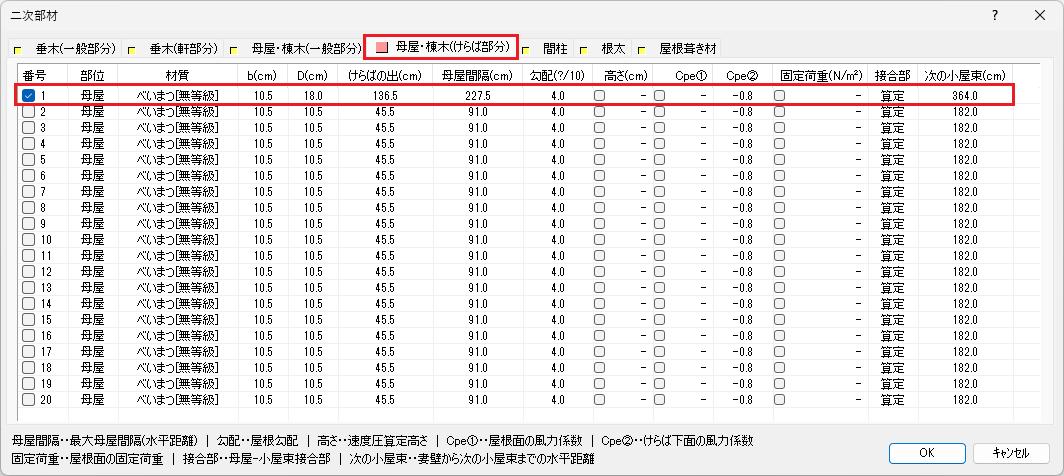Tick the 固定荷重 checkbox in row 3
1064x476 pixels.
(779, 127)
